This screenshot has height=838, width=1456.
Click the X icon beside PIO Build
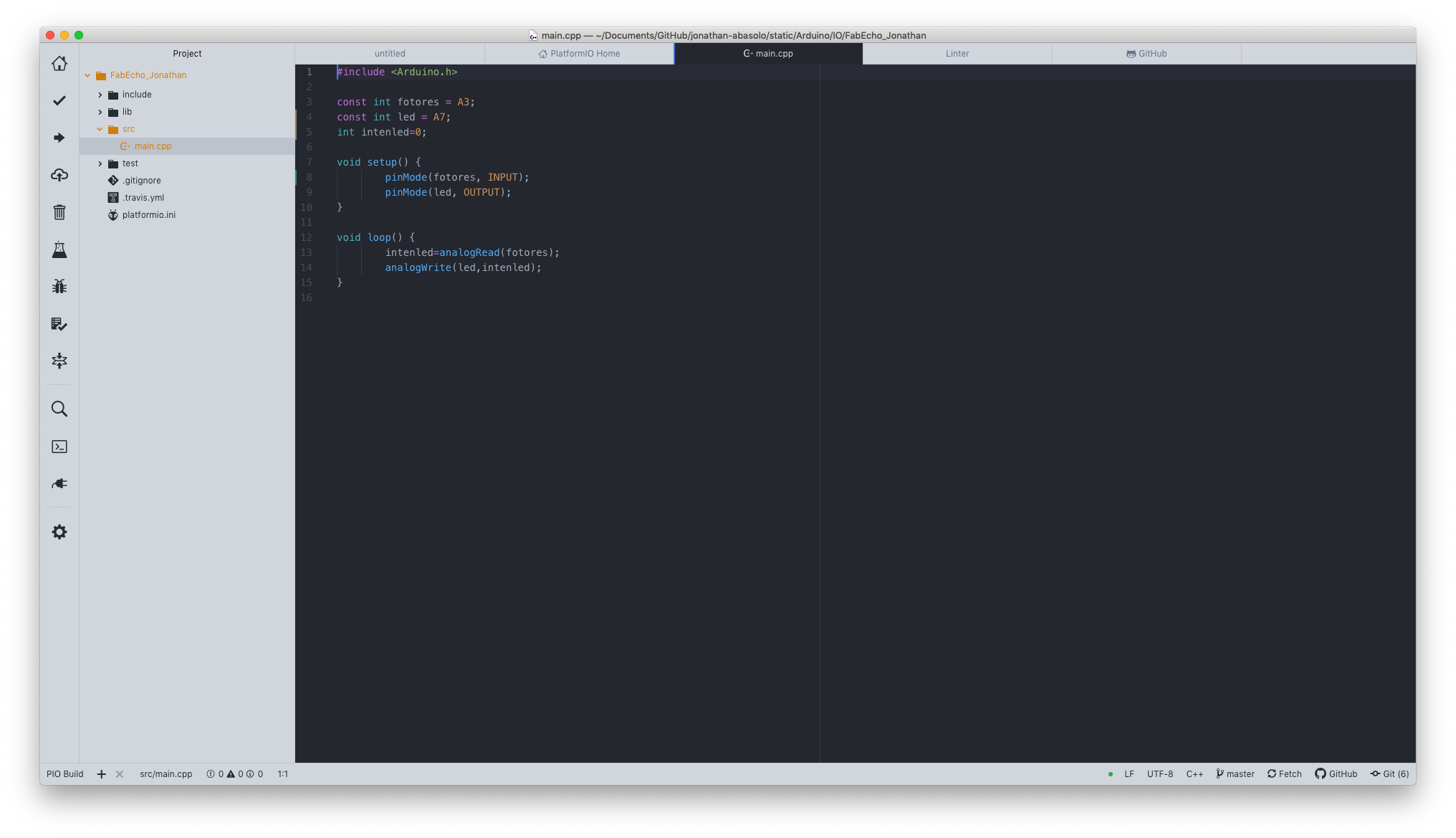120,774
